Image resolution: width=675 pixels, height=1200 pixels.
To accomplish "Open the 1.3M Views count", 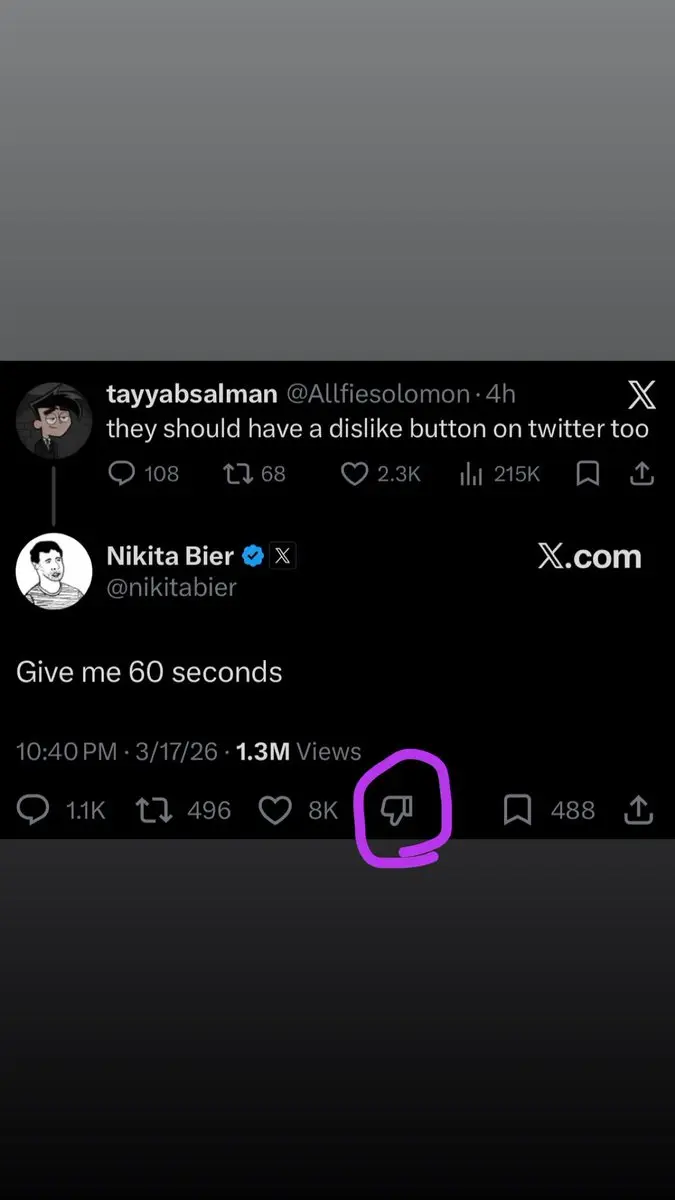I will pos(298,751).
